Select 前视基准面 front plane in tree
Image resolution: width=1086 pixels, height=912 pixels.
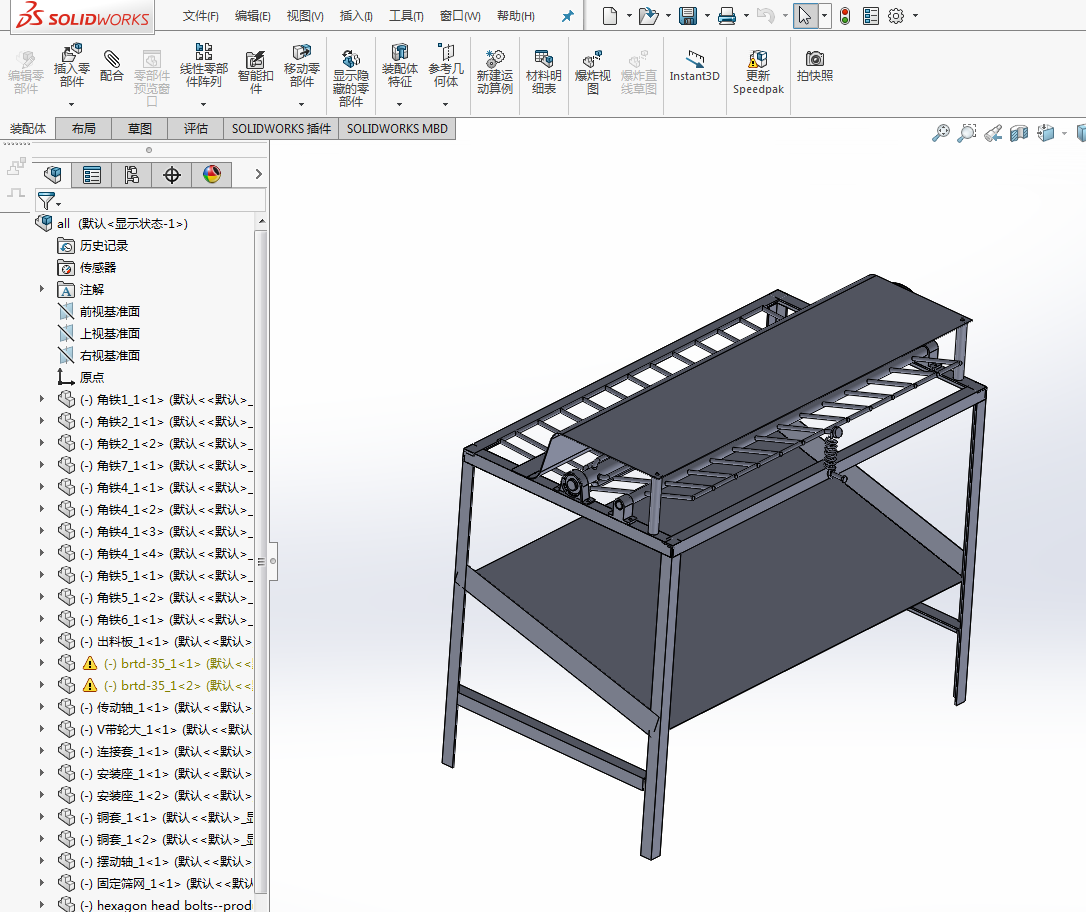click(x=109, y=312)
